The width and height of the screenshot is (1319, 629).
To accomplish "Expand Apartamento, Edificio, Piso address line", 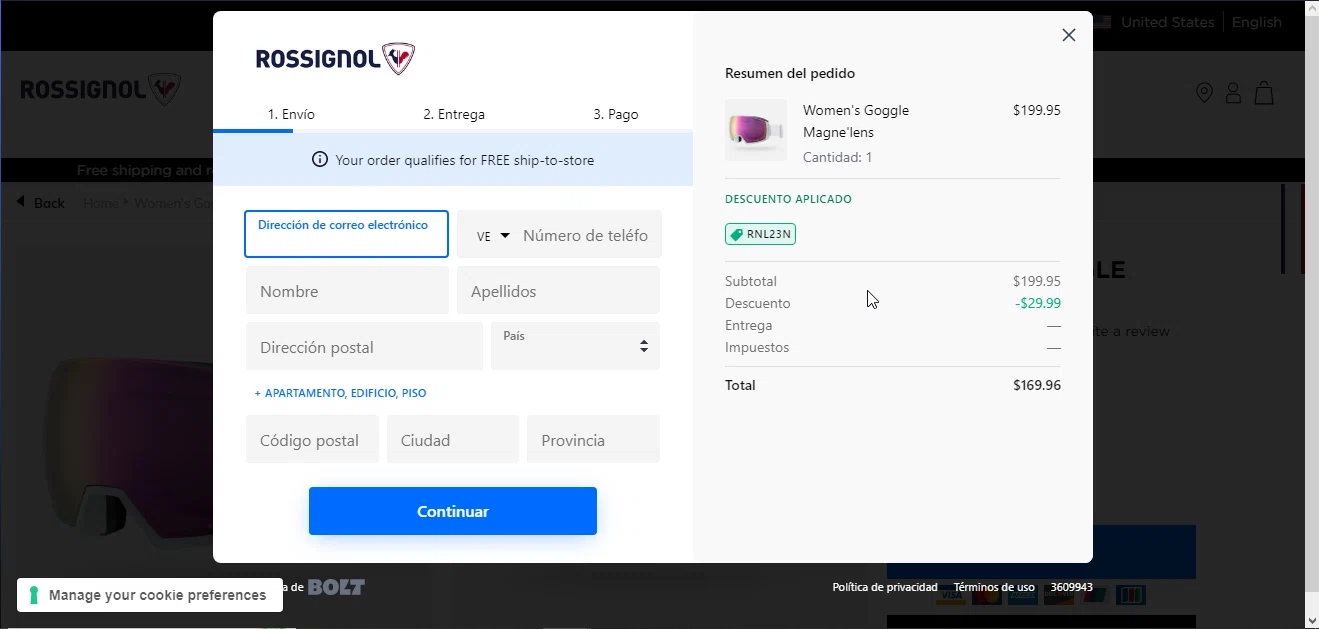I will (x=340, y=393).
